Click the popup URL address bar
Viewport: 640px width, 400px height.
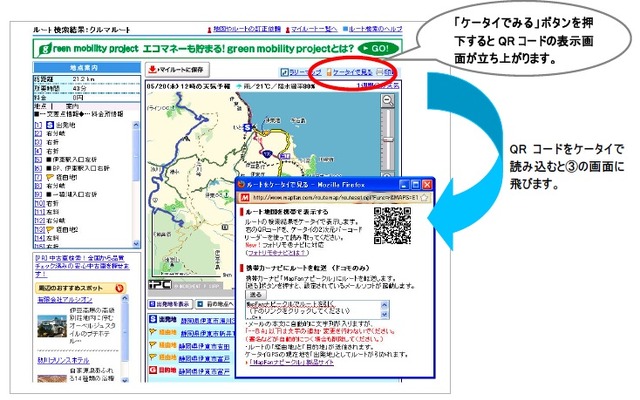[335, 198]
